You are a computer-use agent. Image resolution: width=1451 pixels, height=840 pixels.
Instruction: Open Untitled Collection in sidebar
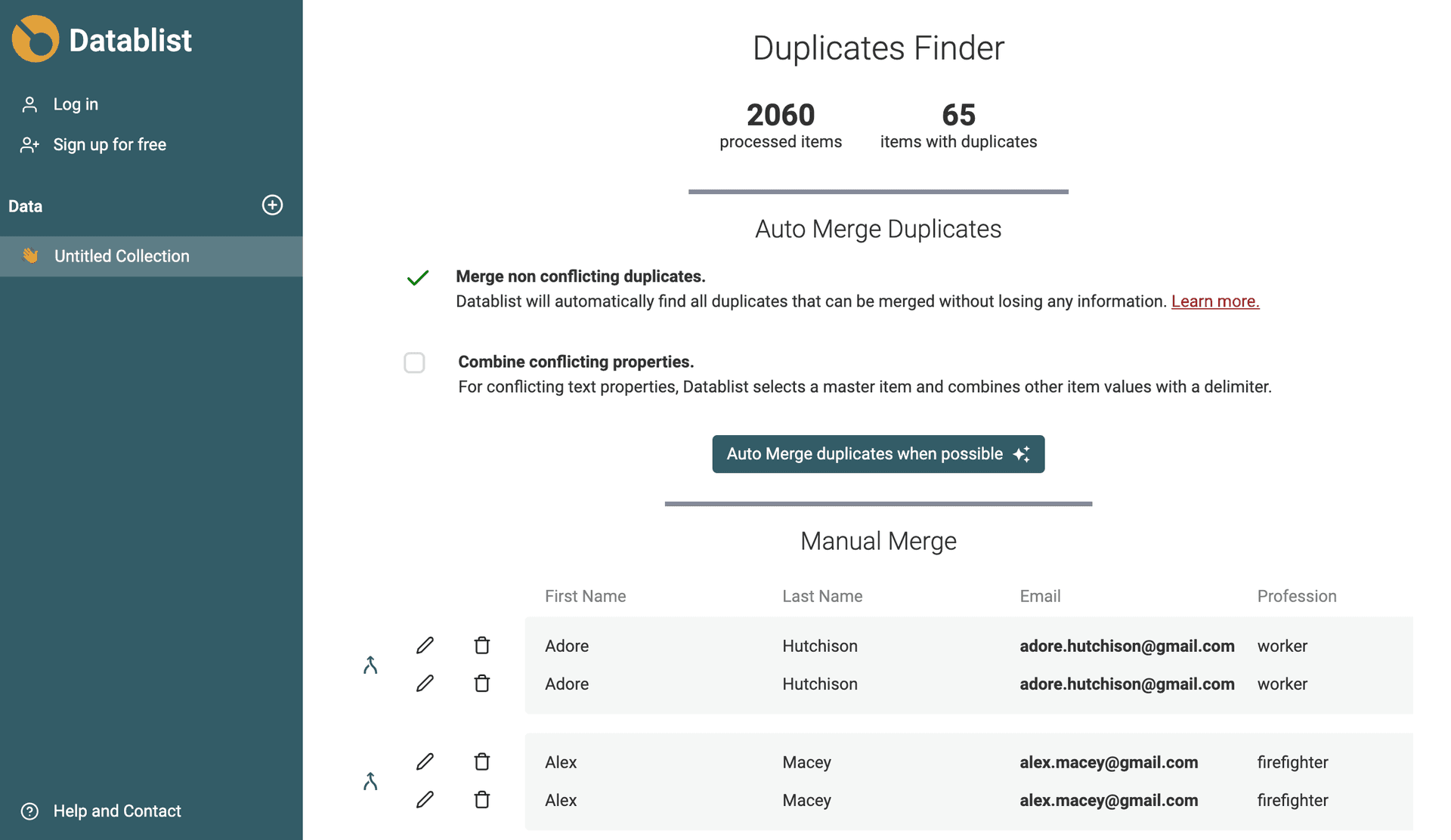click(122, 256)
